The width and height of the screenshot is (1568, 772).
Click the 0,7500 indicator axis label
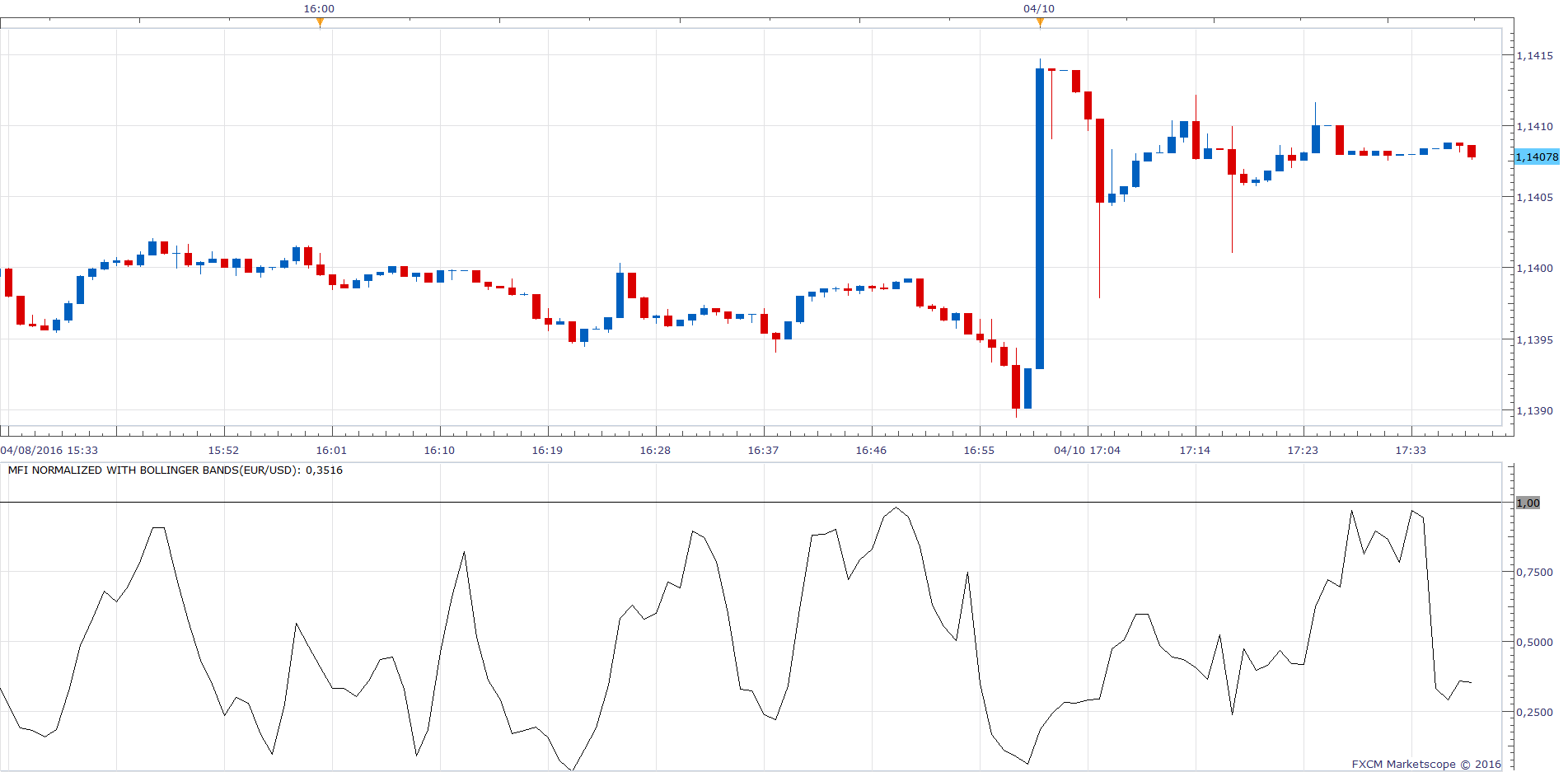click(1535, 573)
